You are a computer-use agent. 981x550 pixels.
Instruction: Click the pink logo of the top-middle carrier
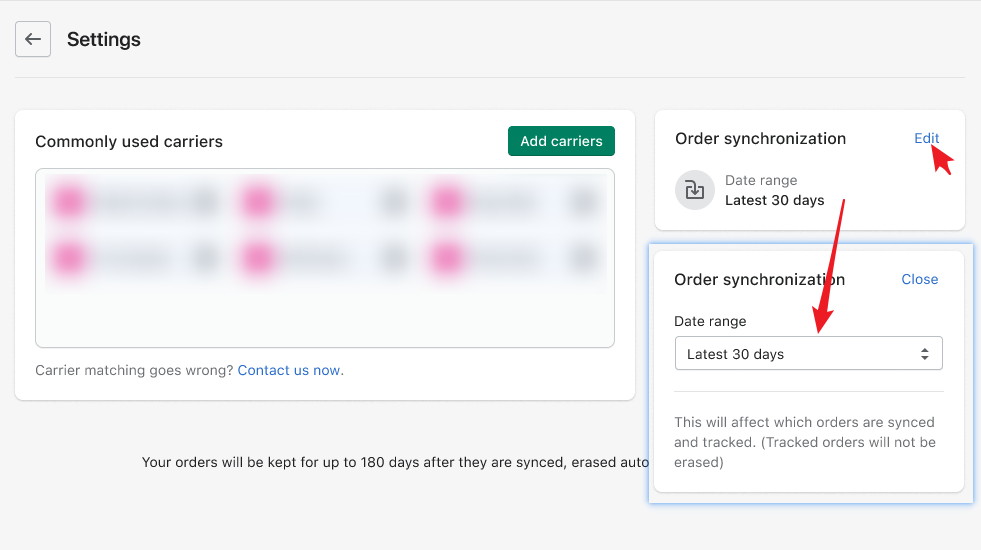259,202
